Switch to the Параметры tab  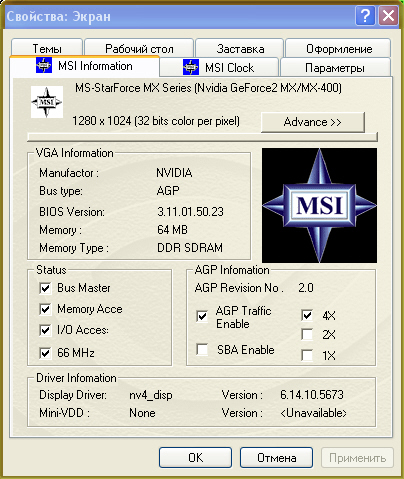pyautogui.click(x=335, y=67)
